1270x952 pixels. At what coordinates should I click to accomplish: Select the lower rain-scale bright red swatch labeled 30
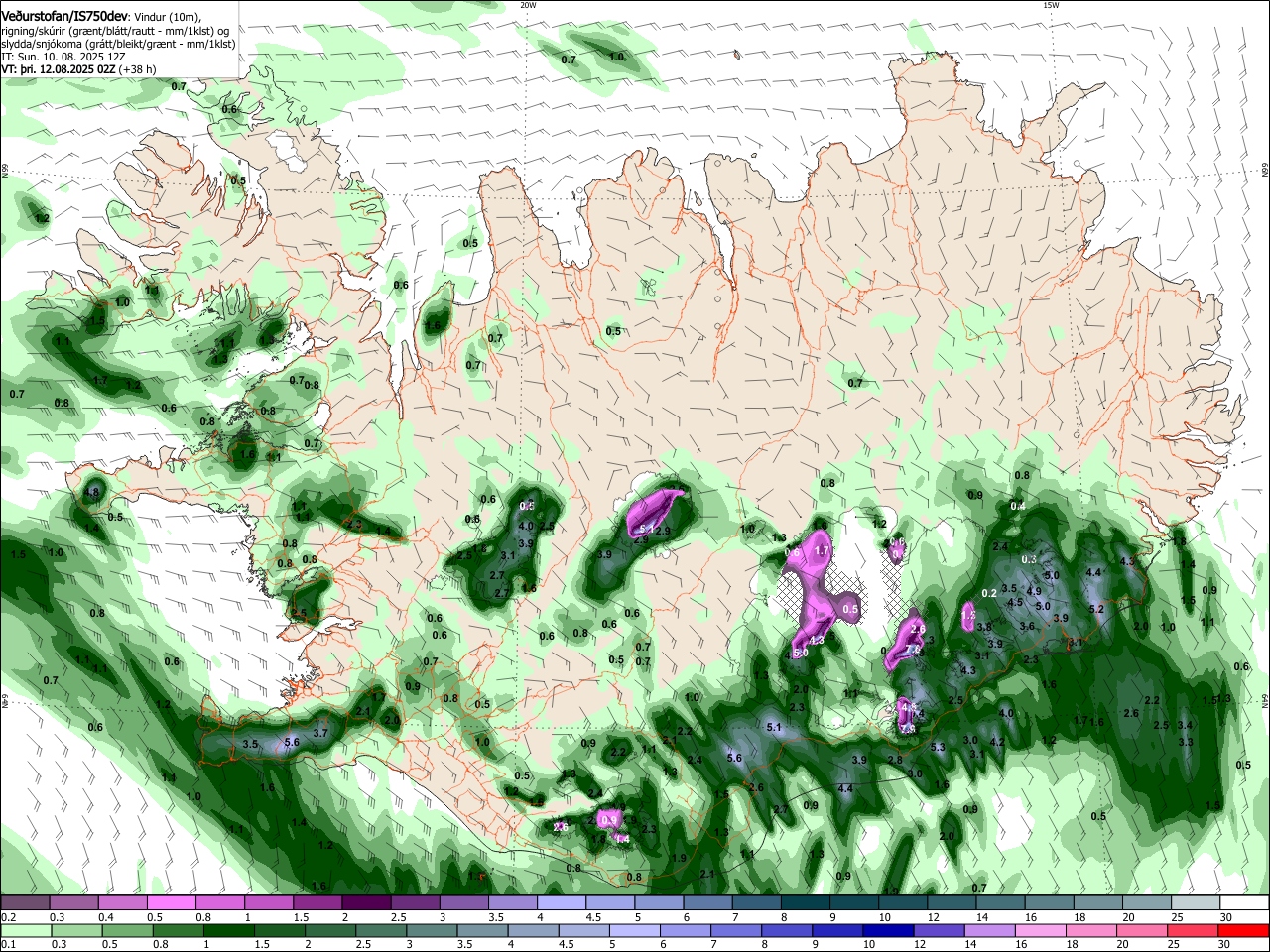(x=1244, y=931)
